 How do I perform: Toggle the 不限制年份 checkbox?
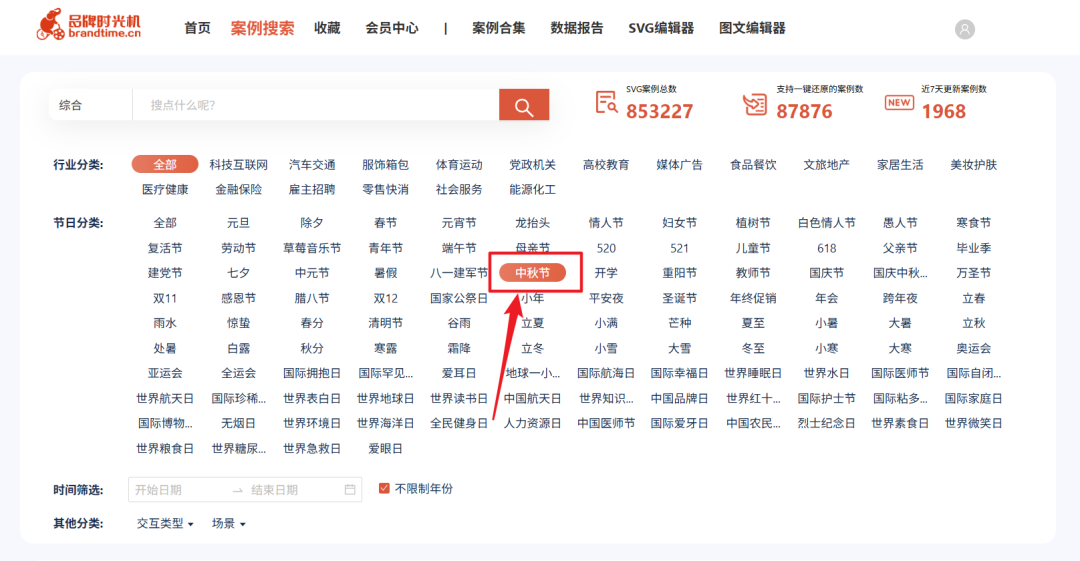click(384, 489)
